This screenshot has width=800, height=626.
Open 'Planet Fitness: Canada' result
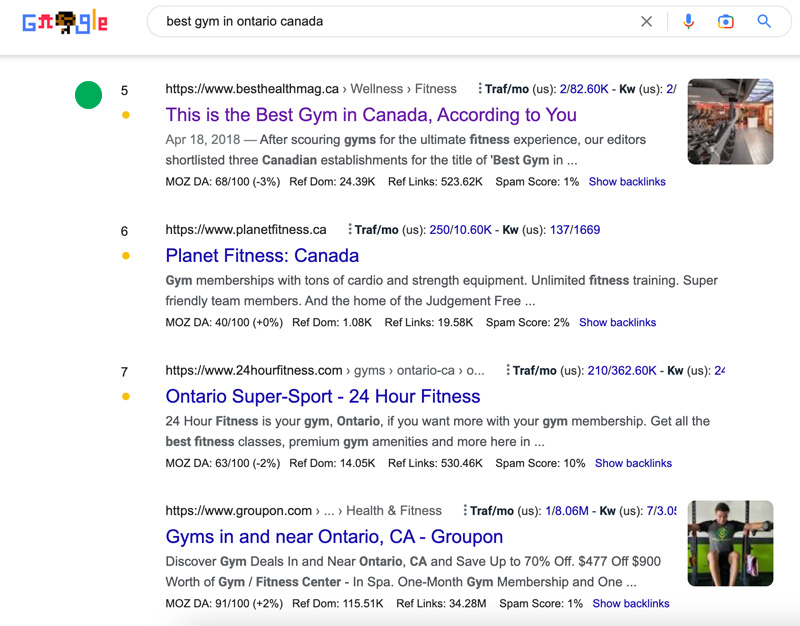pyautogui.click(x=262, y=256)
